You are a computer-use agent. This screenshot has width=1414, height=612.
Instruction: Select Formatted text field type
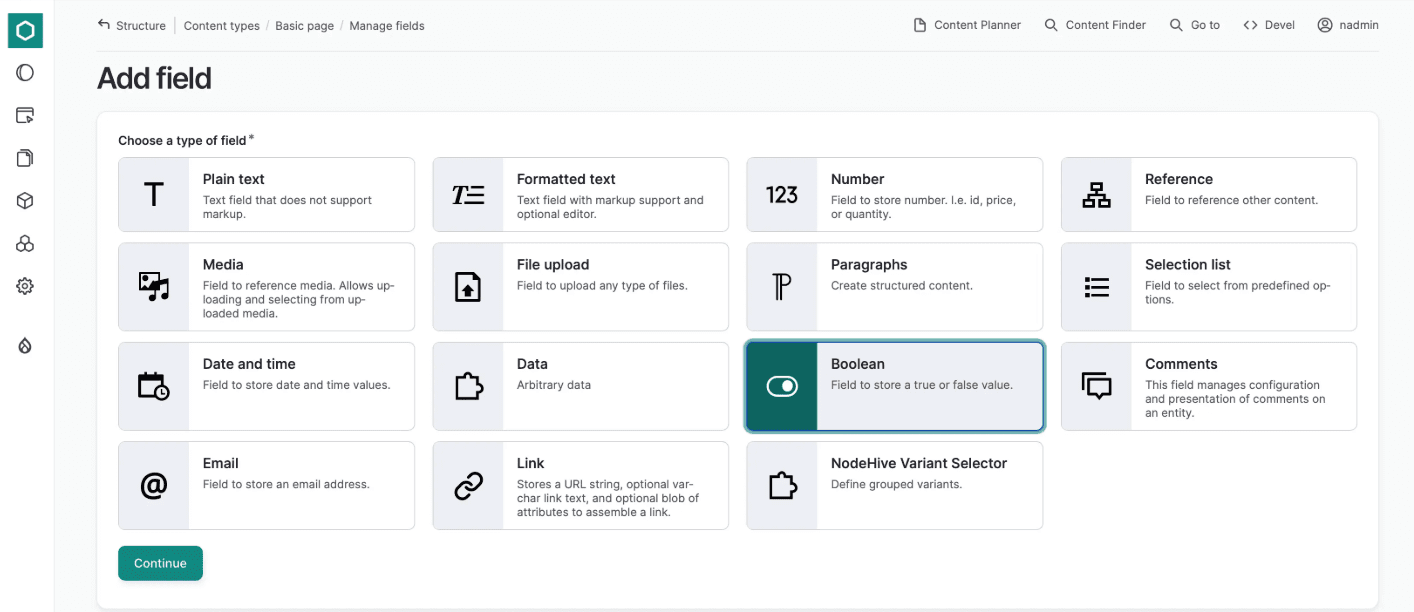pyautogui.click(x=580, y=194)
